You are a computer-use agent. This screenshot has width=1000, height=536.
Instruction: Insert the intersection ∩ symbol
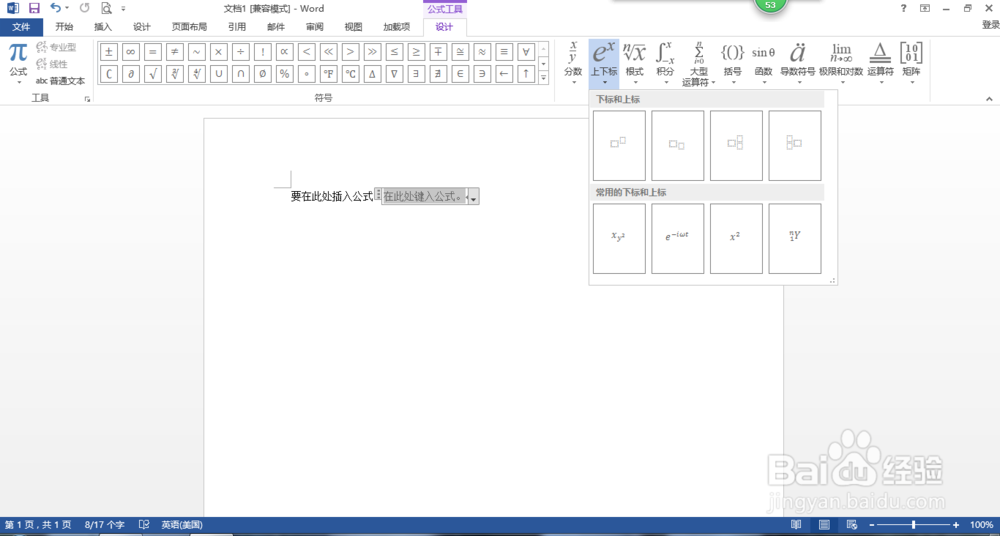click(240, 74)
